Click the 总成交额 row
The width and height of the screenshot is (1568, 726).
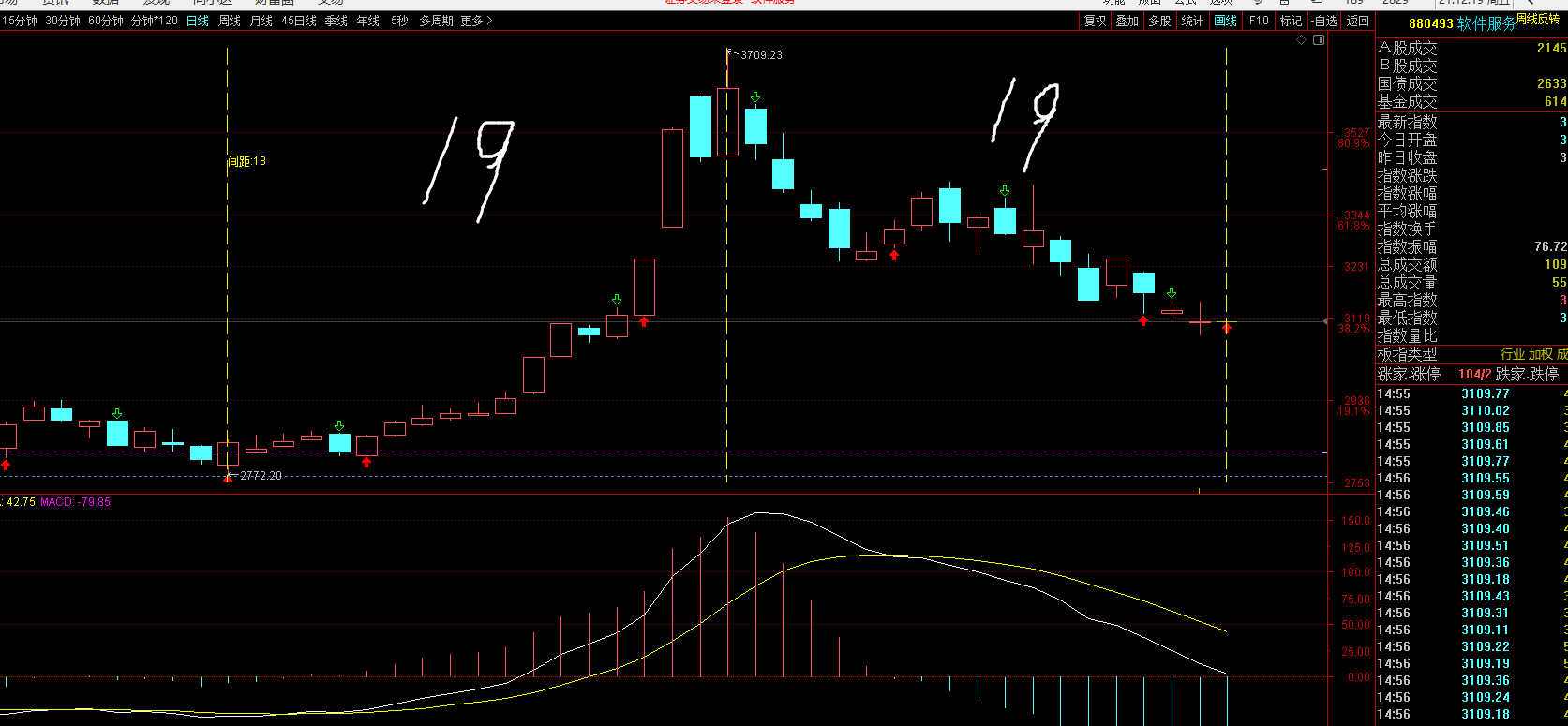coord(1471,264)
